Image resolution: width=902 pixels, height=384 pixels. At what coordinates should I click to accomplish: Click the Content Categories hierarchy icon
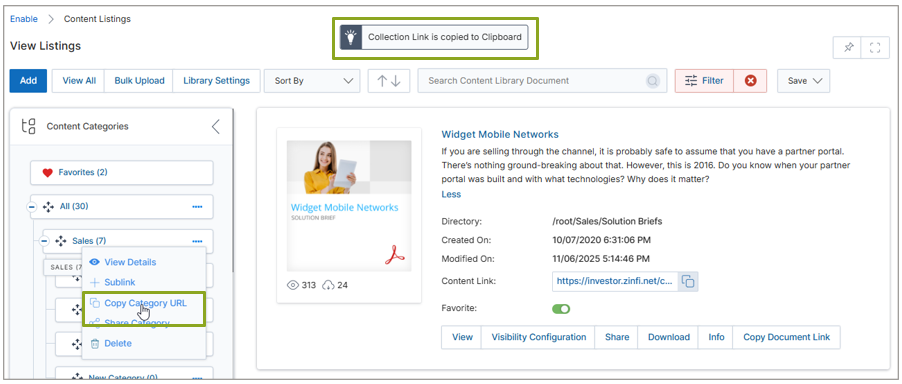coord(28,126)
